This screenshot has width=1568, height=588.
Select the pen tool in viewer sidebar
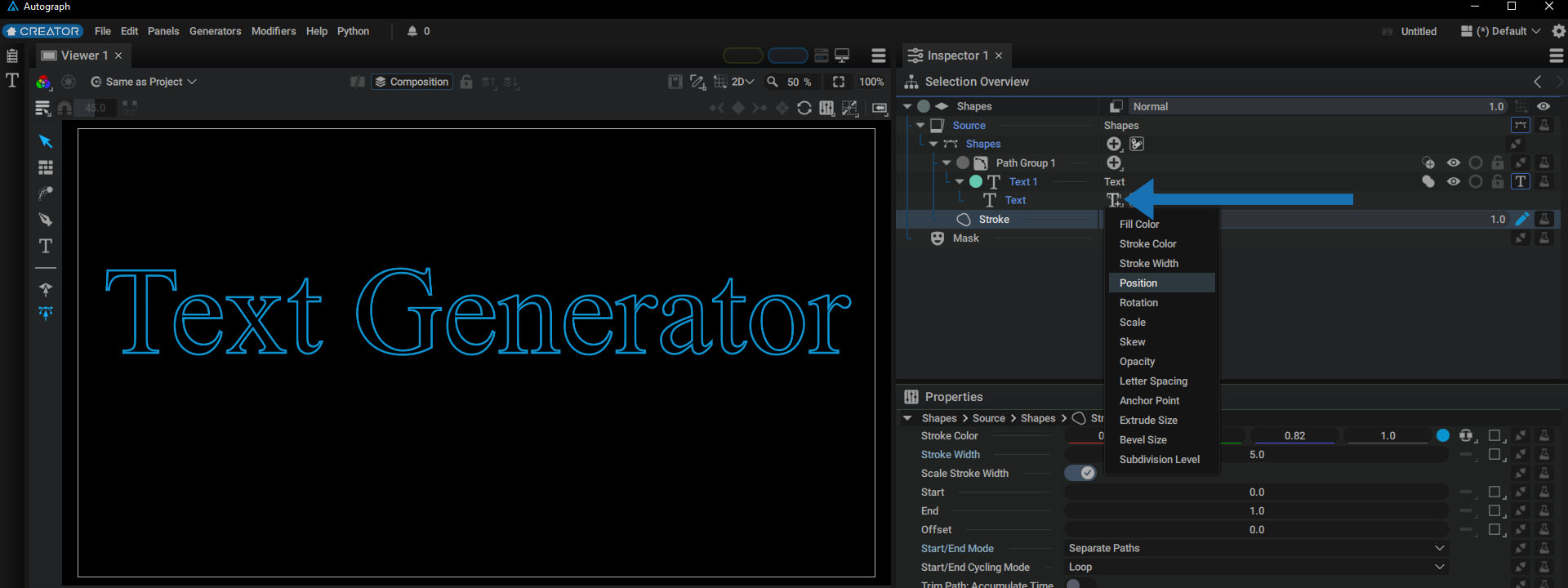[46, 219]
